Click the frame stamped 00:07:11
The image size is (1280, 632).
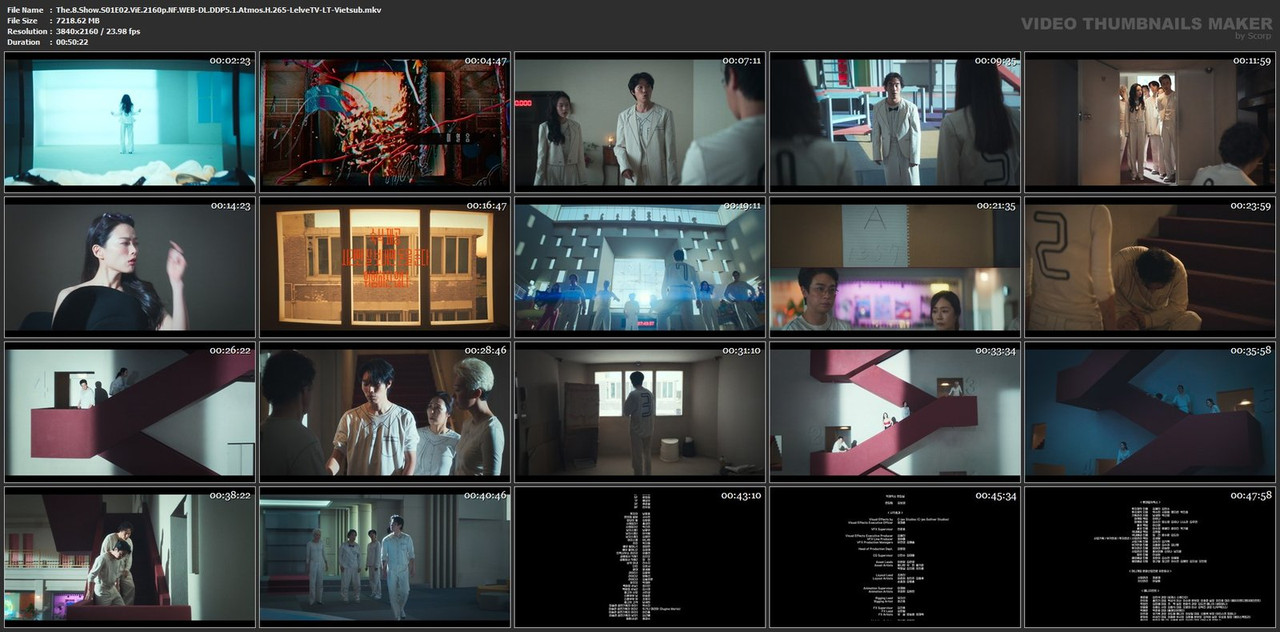pyautogui.click(x=640, y=120)
